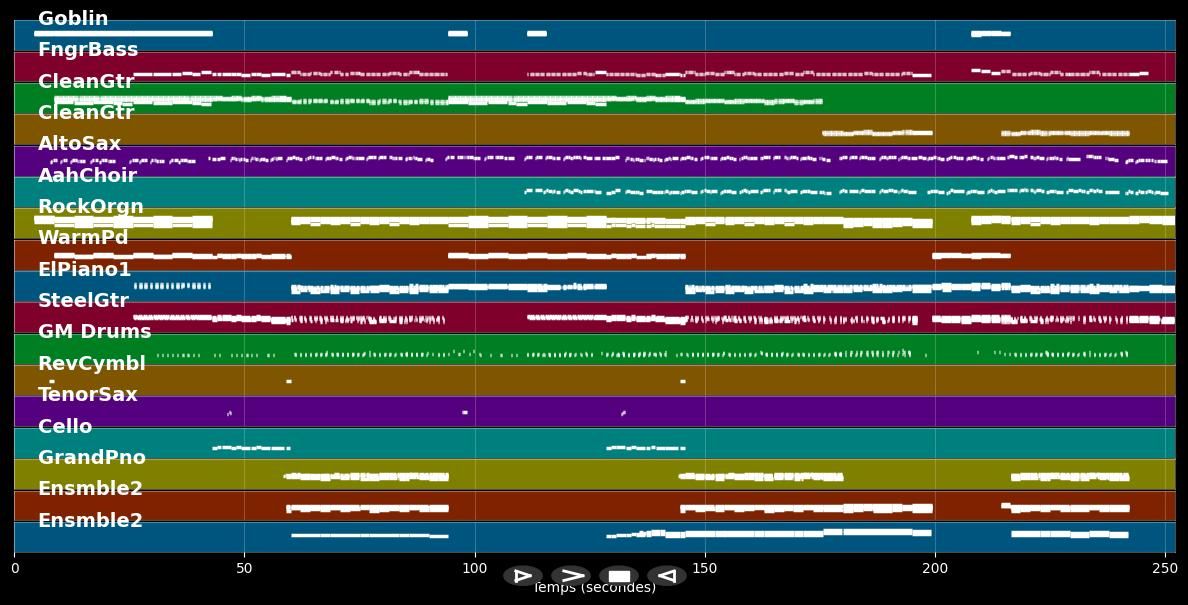Click the 100-second mark on the timeline
This screenshot has height=605, width=1188.
(x=474, y=567)
